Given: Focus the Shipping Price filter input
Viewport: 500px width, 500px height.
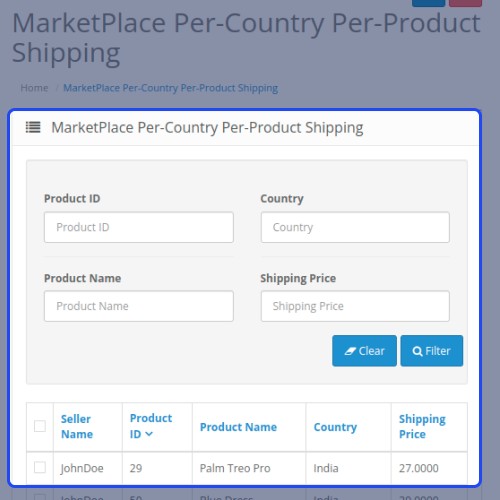Looking at the screenshot, I should (355, 306).
